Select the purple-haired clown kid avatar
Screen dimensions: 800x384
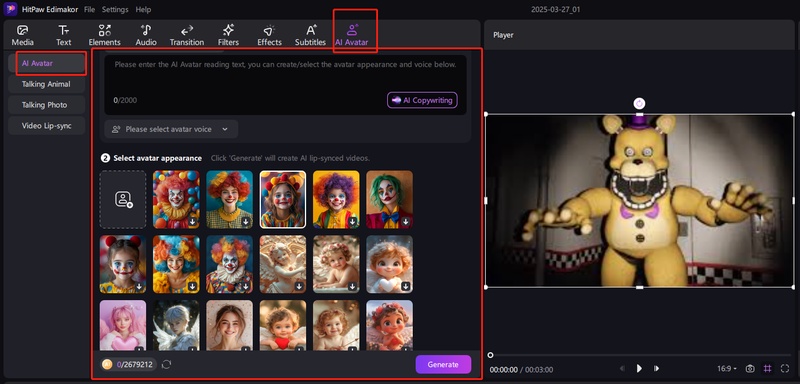coord(336,199)
